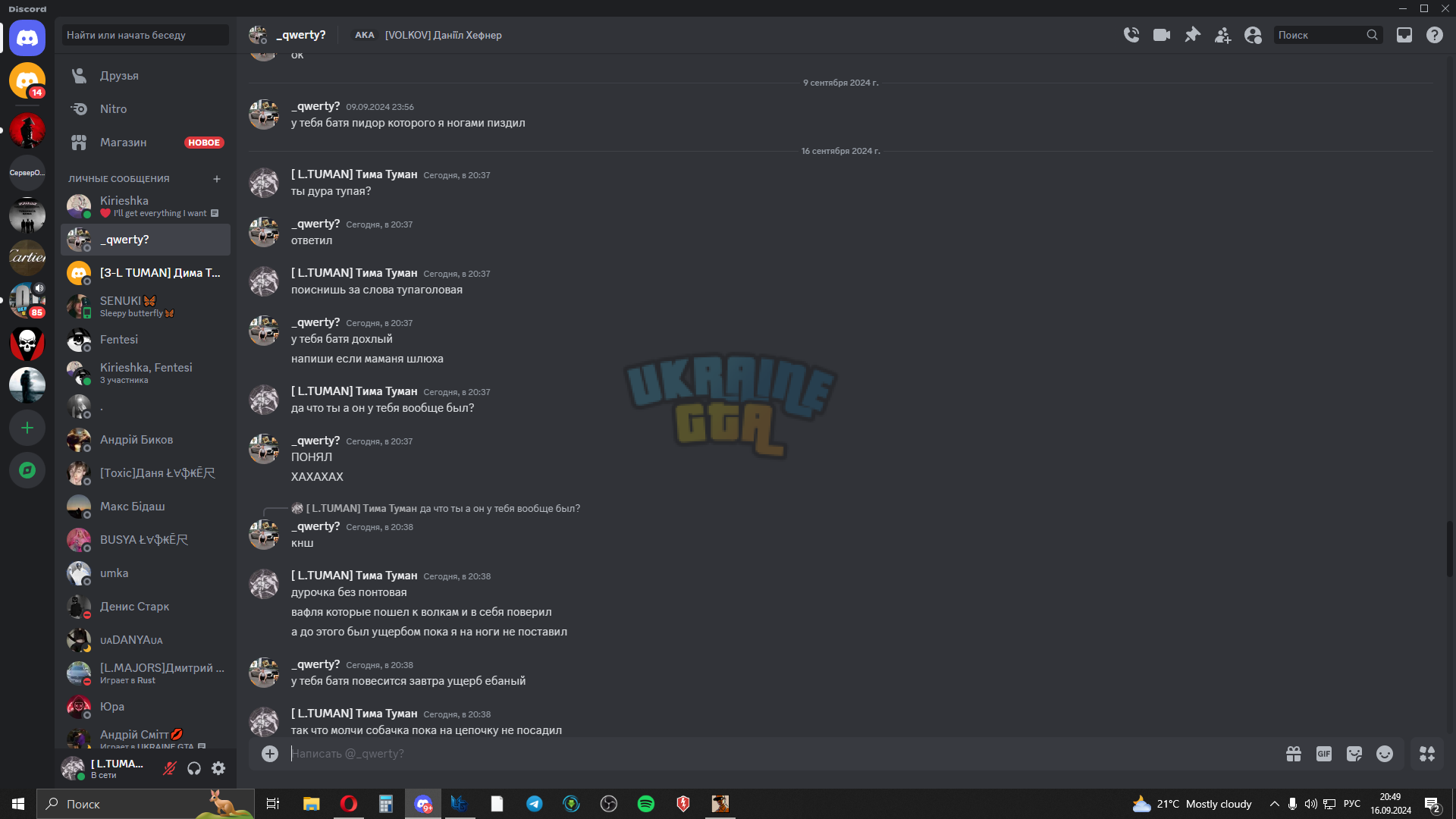The width and height of the screenshot is (1456, 819).
Task: Open DM with SENUKI
Action: pos(146,306)
